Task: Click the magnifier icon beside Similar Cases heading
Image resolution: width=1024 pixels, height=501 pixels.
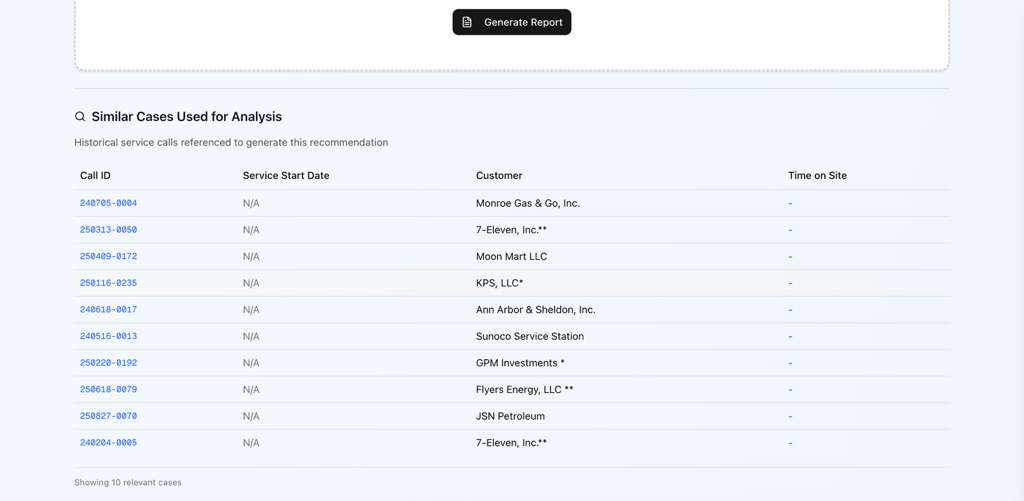Action: [x=80, y=117]
